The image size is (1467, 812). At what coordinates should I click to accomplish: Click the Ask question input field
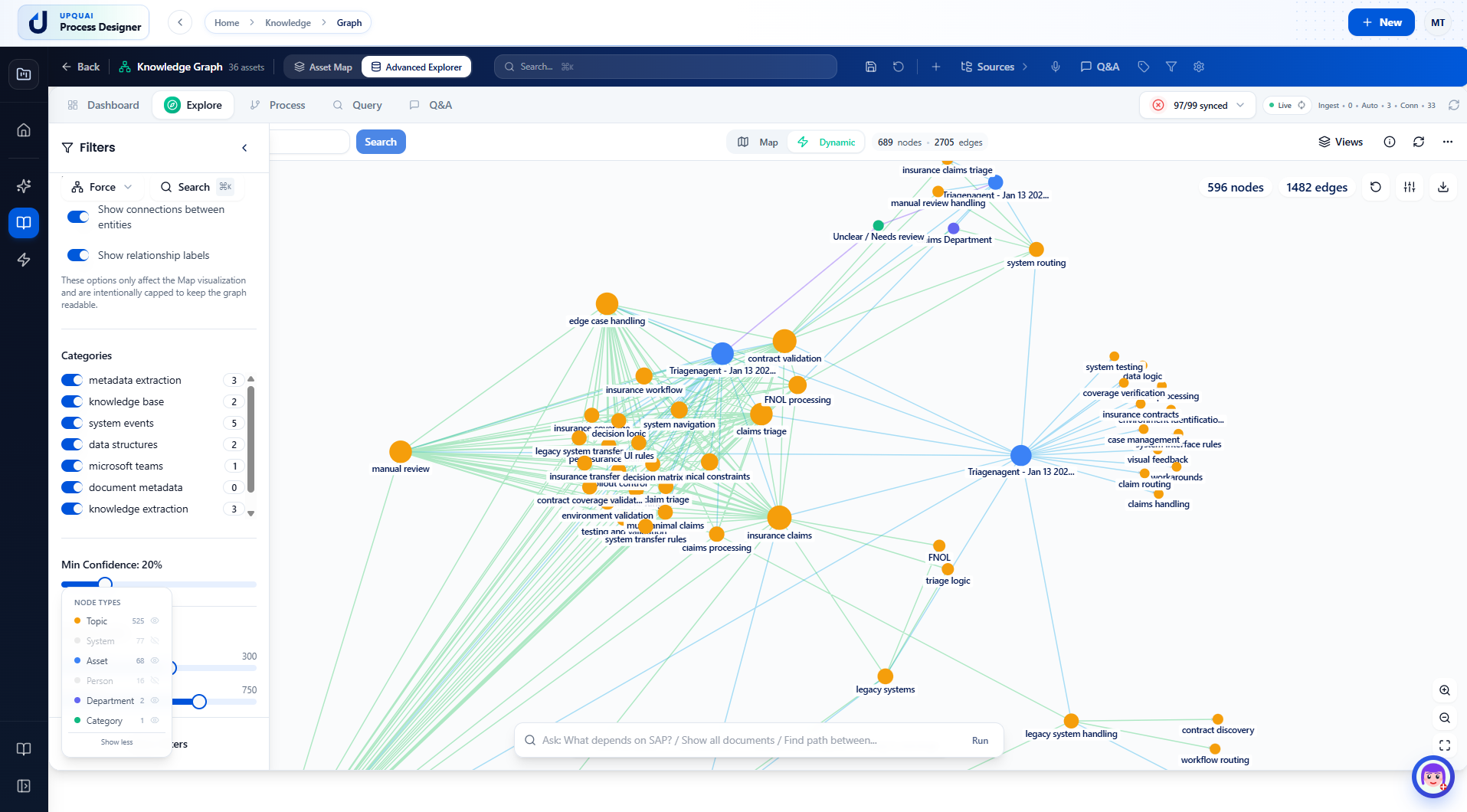point(735,739)
